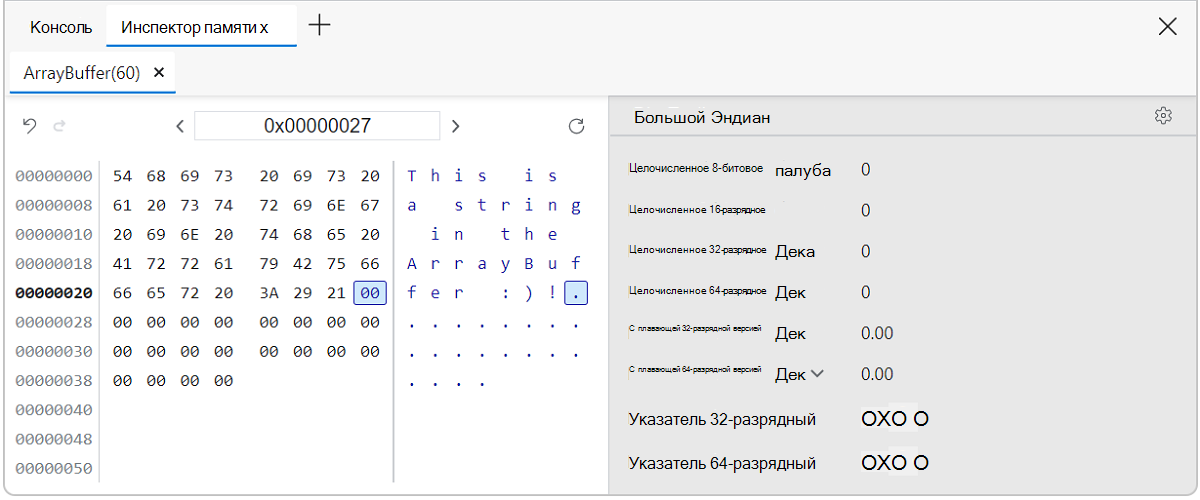This screenshot has width=1200, height=500.
Task: Select character B in ASCII column
Action: coord(529,264)
